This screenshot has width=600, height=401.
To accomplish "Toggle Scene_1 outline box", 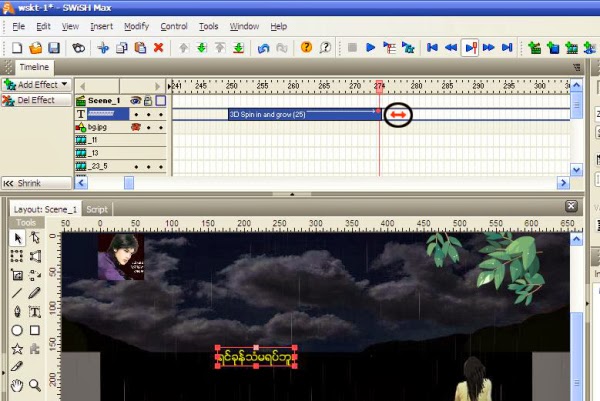I will (x=161, y=101).
